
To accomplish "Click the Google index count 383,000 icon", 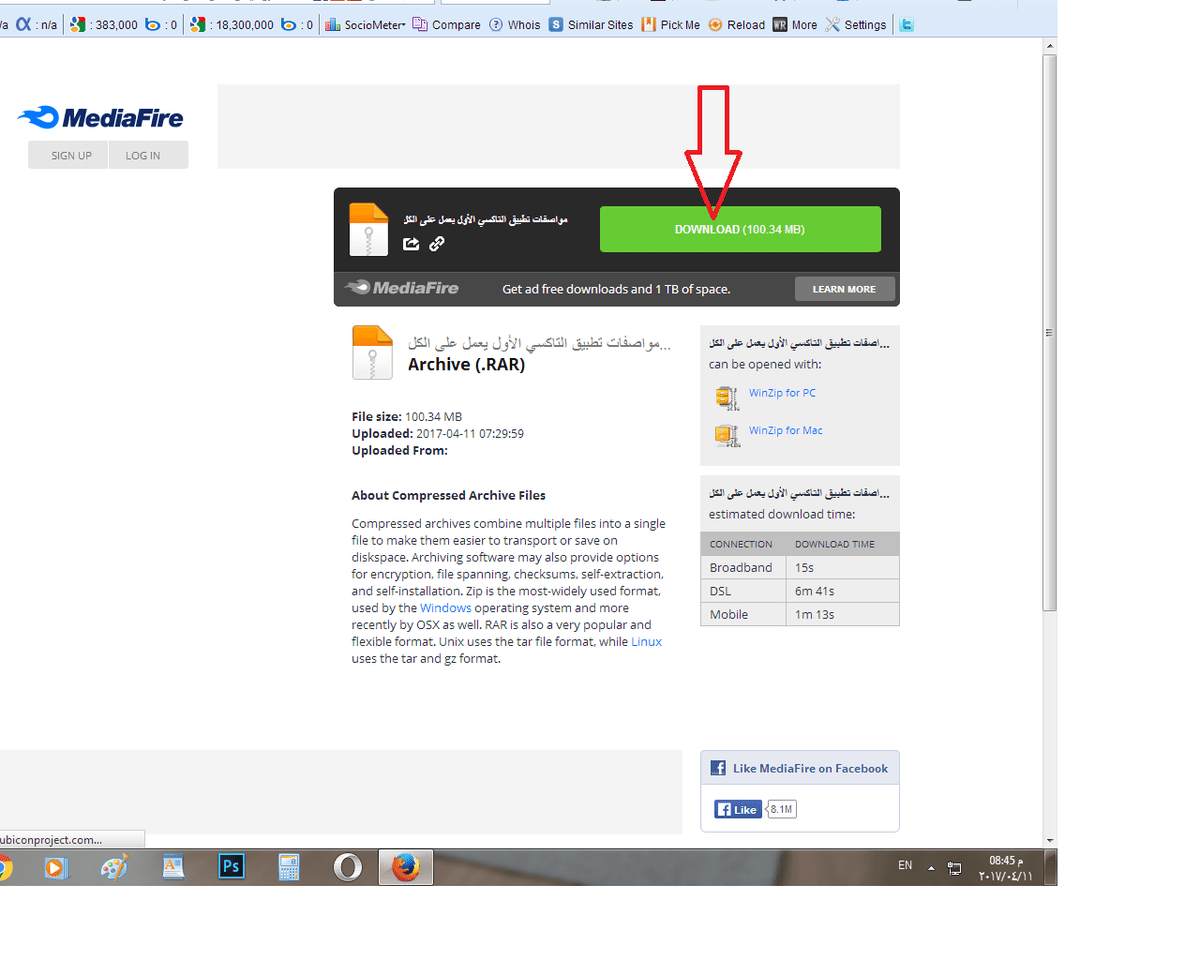I will tap(79, 25).
